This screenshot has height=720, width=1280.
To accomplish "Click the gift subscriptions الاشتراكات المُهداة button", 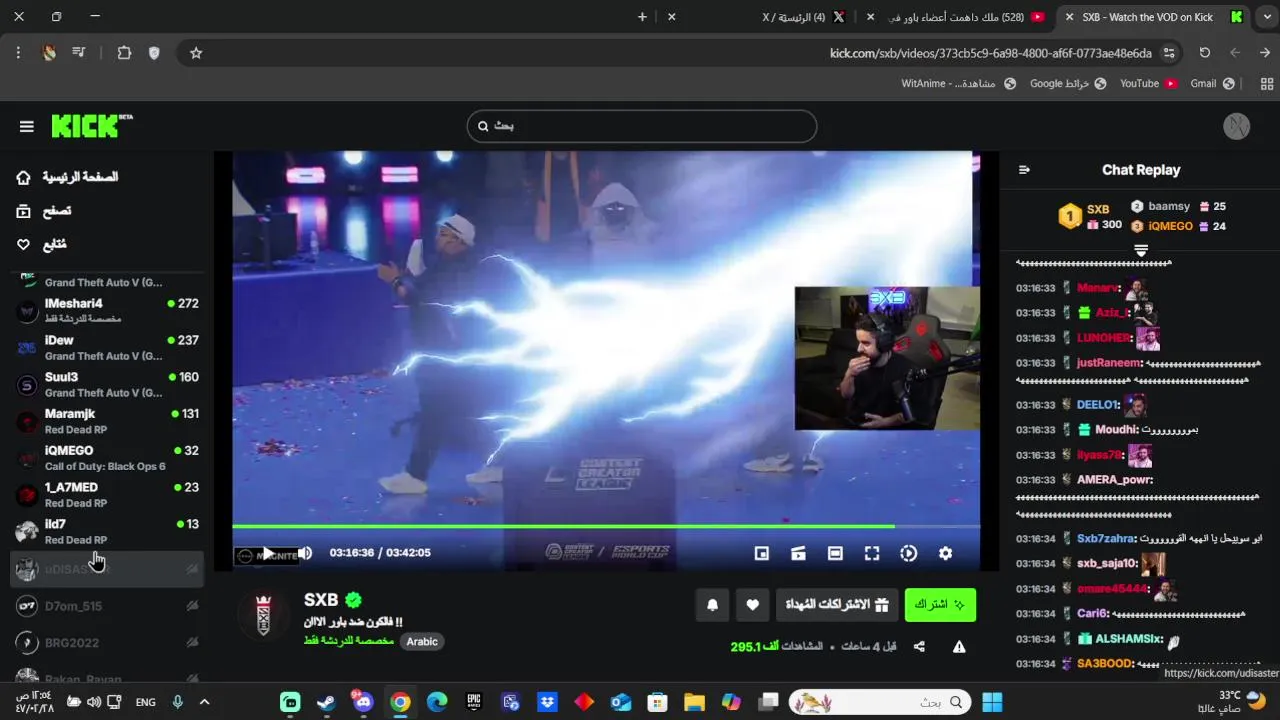I will (836, 604).
